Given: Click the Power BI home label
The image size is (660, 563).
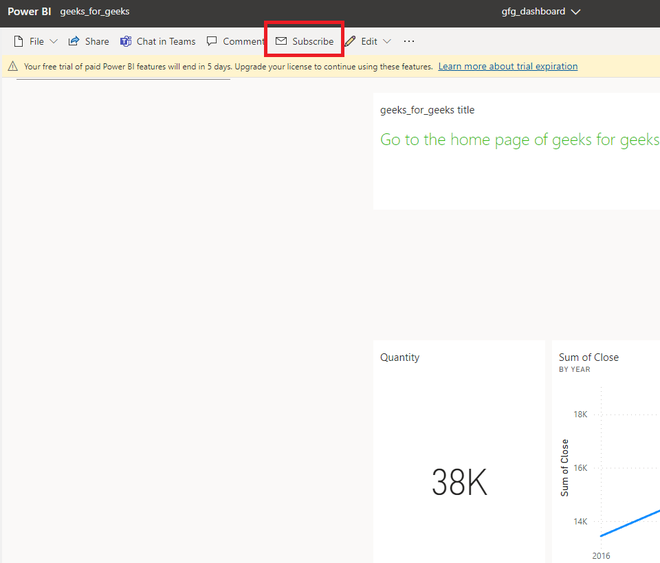Looking at the screenshot, I should click(x=29, y=11).
